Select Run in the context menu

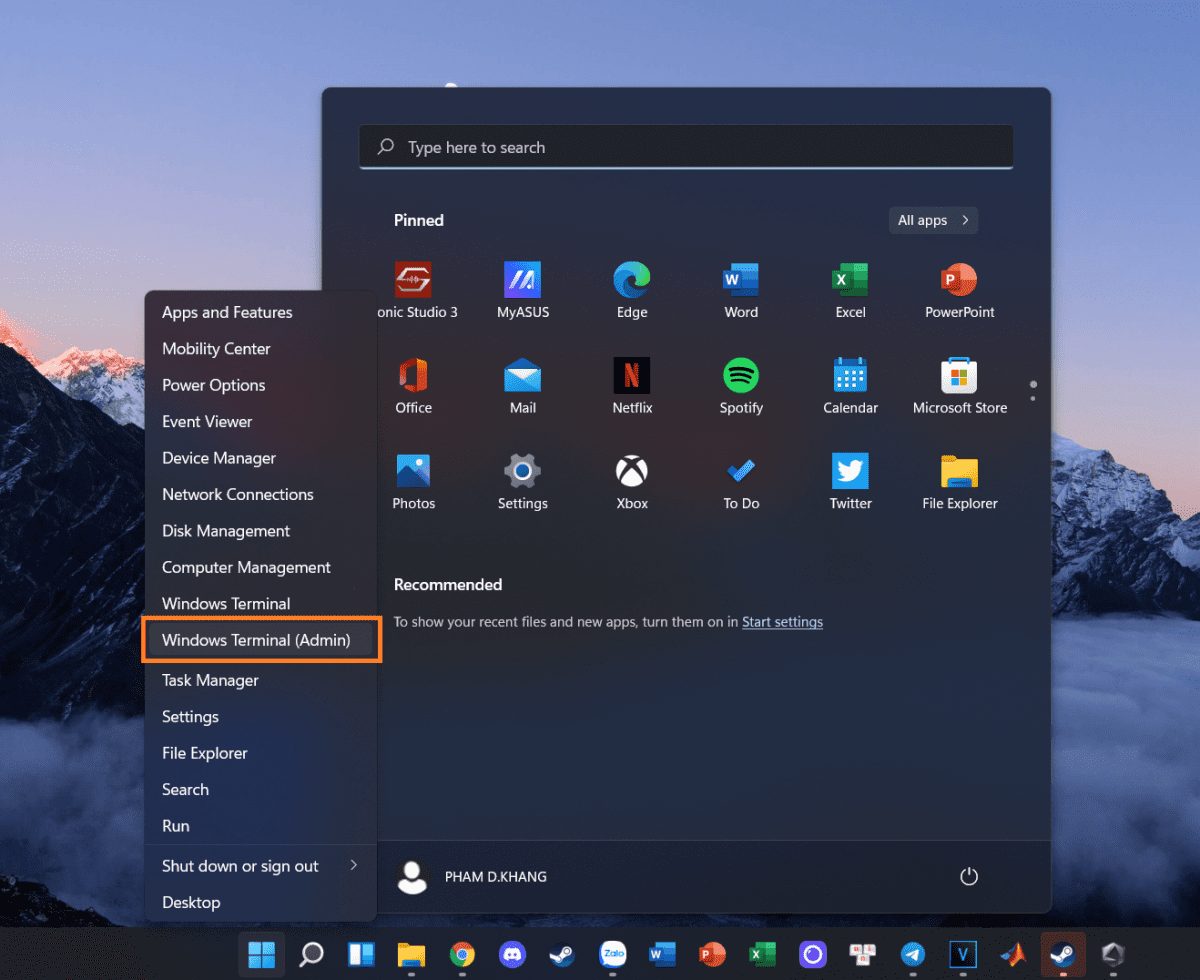(x=261, y=826)
